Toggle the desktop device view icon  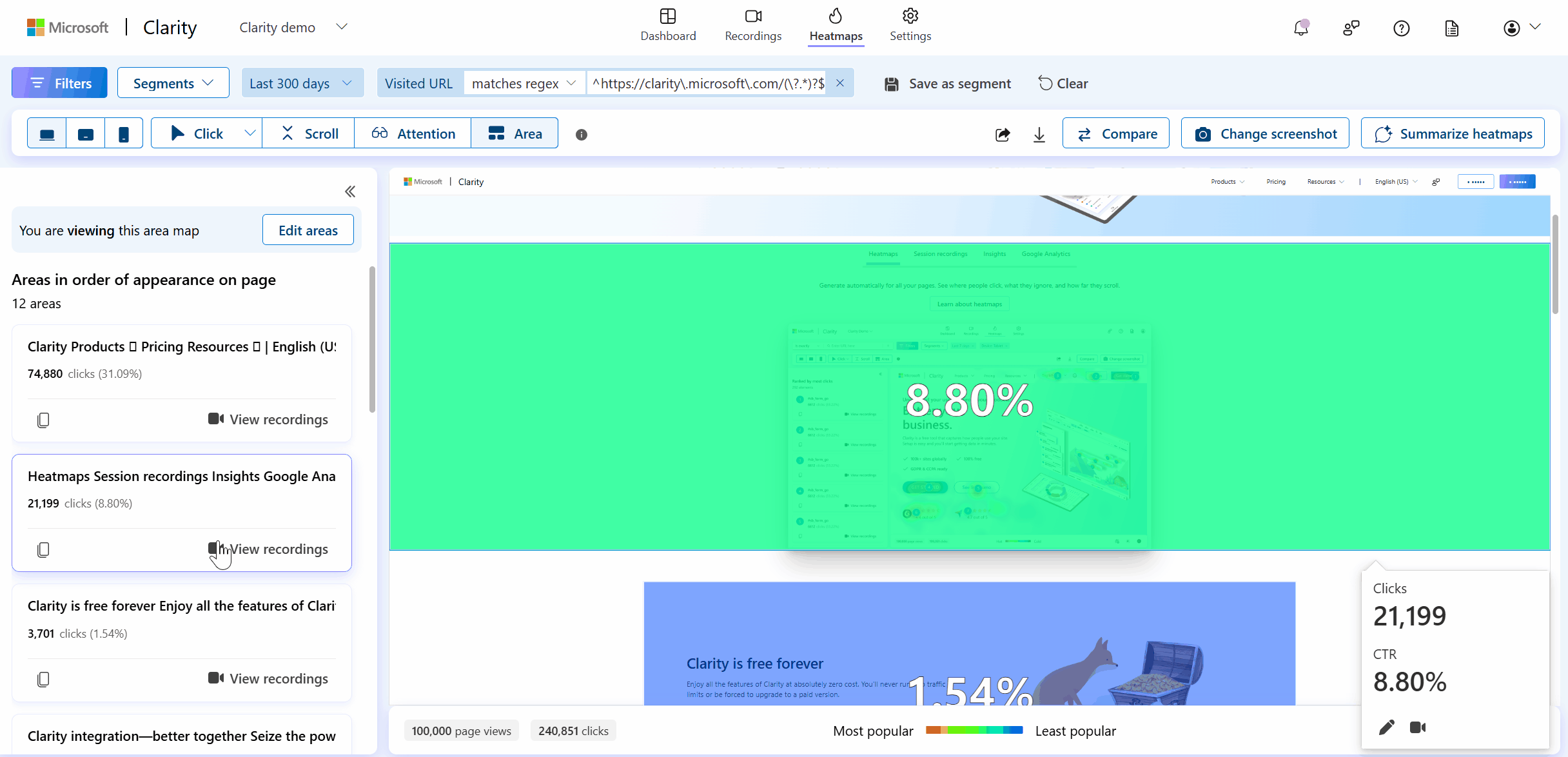click(x=47, y=133)
